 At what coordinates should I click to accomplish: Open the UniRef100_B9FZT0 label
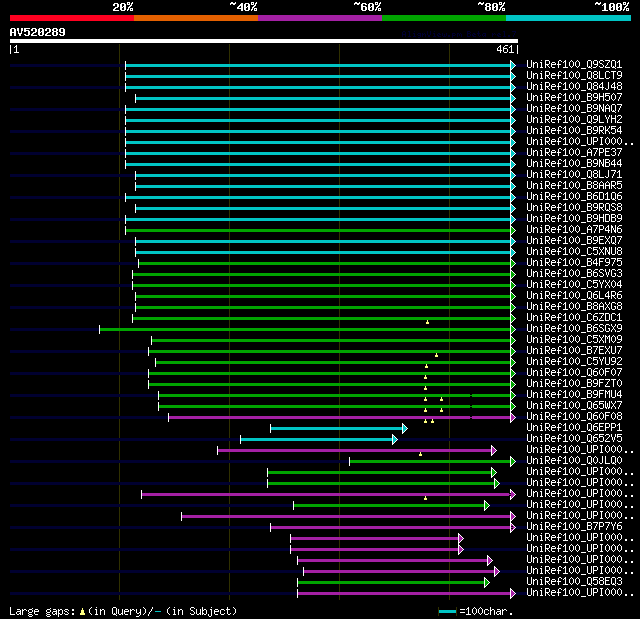click(x=574, y=384)
